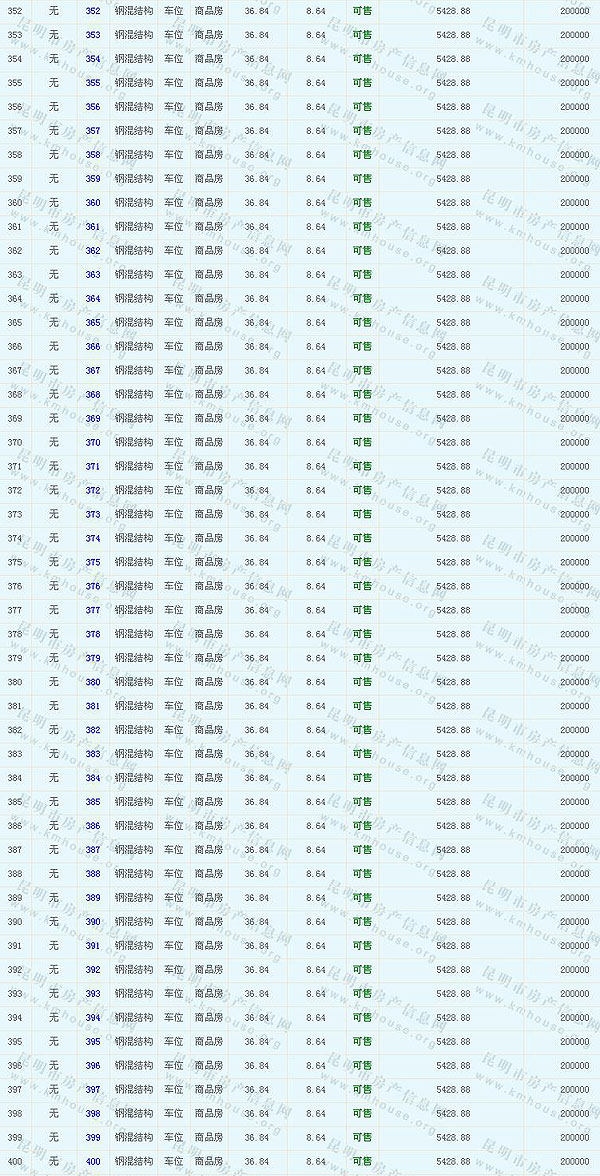The height and width of the screenshot is (1176, 600).
Task: Open the blue unit link 394
Action: (x=93, y=1018)
